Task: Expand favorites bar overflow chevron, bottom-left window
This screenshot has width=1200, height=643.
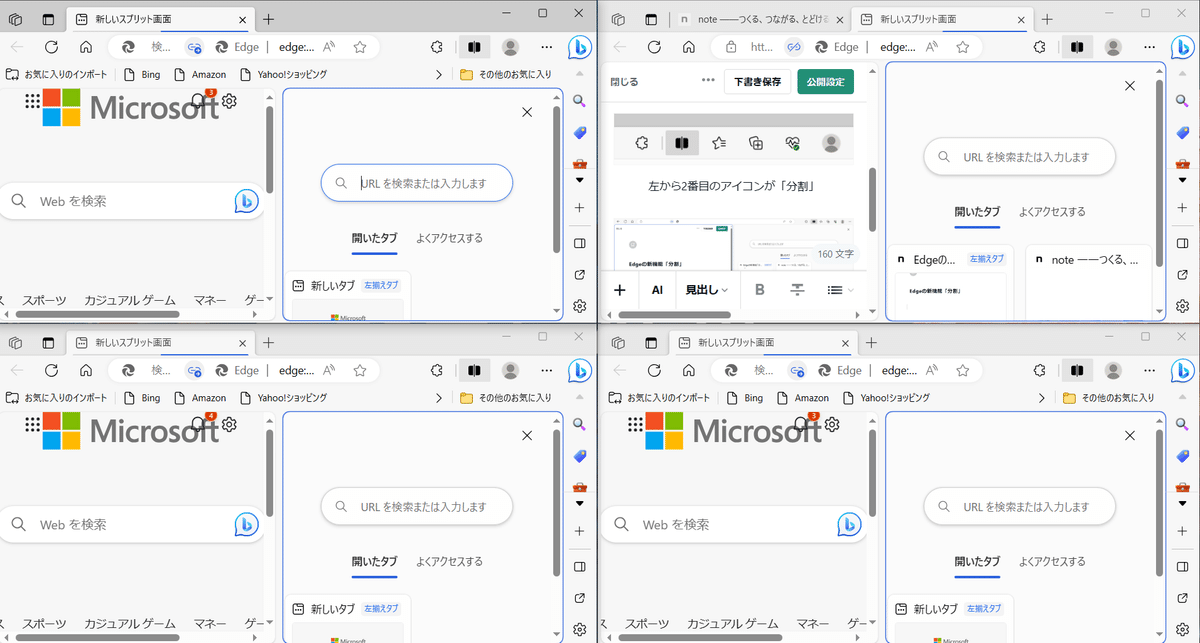Action: 439,397
